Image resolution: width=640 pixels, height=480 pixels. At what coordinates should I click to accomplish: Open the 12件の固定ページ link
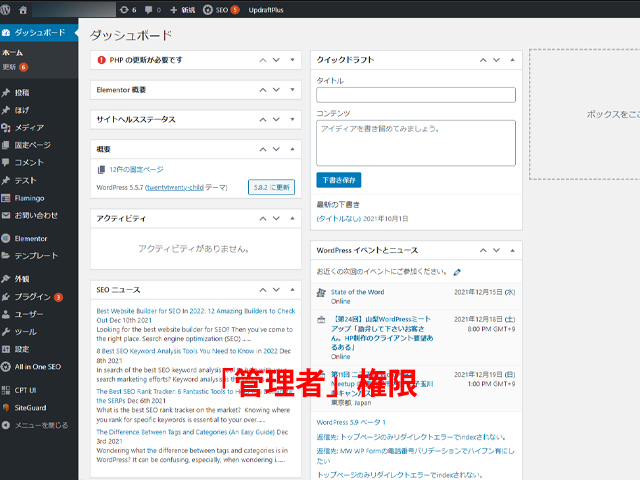(x=136, y=169)
